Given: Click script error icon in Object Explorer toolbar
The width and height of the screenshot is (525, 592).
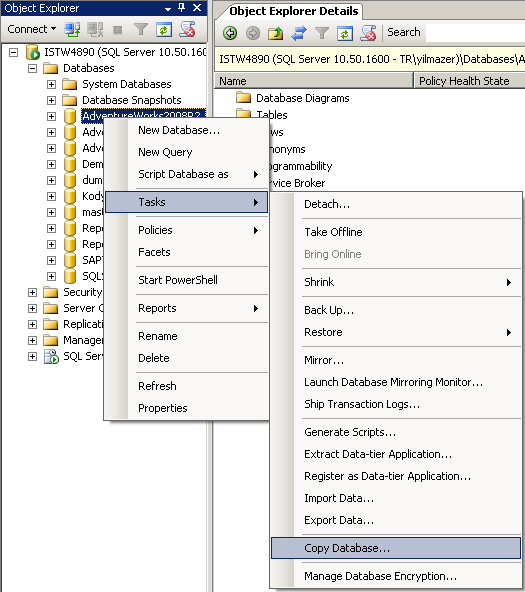Looking at the screenshot, I should click(187, 29).
